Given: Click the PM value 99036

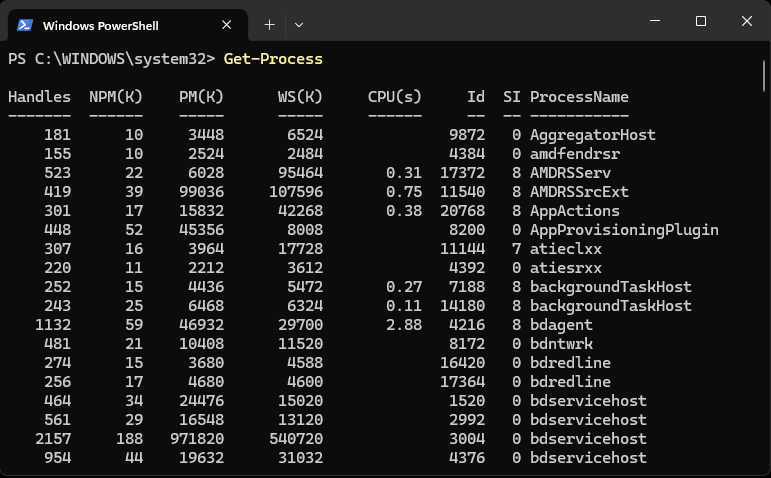Looking at the screenshot, I should click(x=201, y=192).
